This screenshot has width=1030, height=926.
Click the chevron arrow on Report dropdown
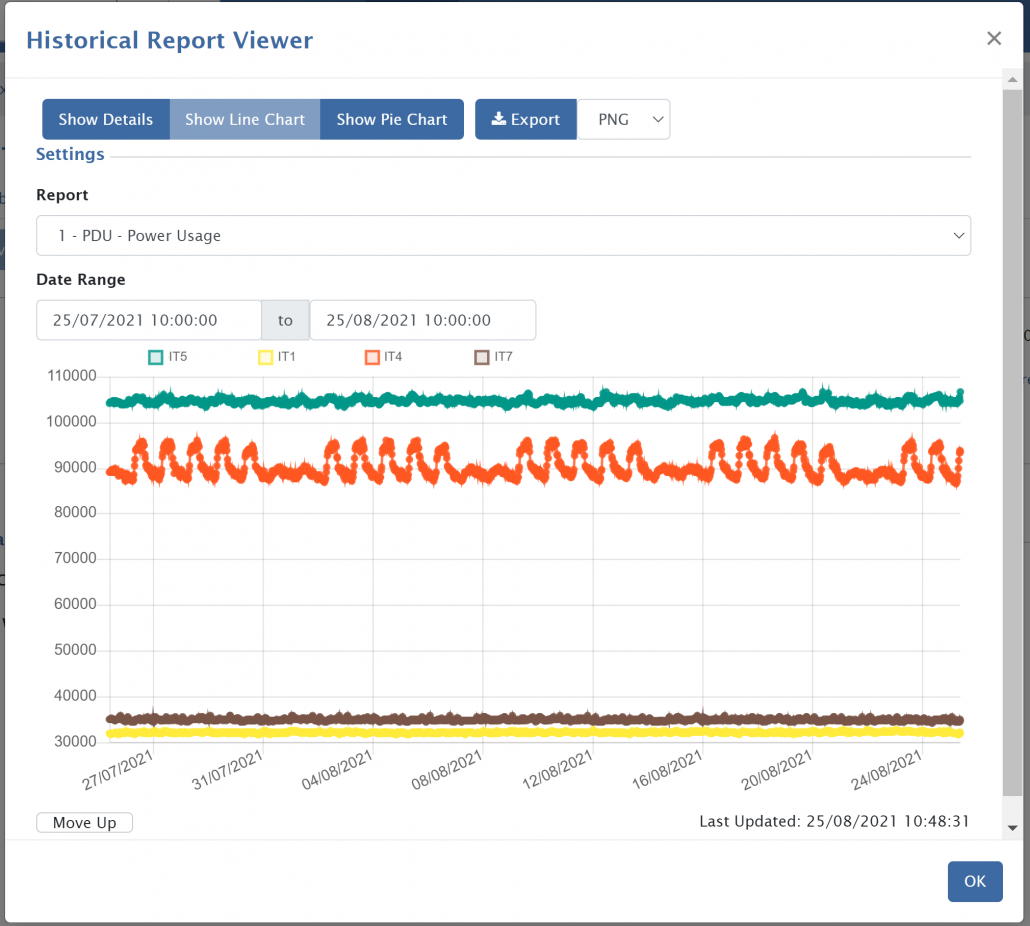(958, 236)
